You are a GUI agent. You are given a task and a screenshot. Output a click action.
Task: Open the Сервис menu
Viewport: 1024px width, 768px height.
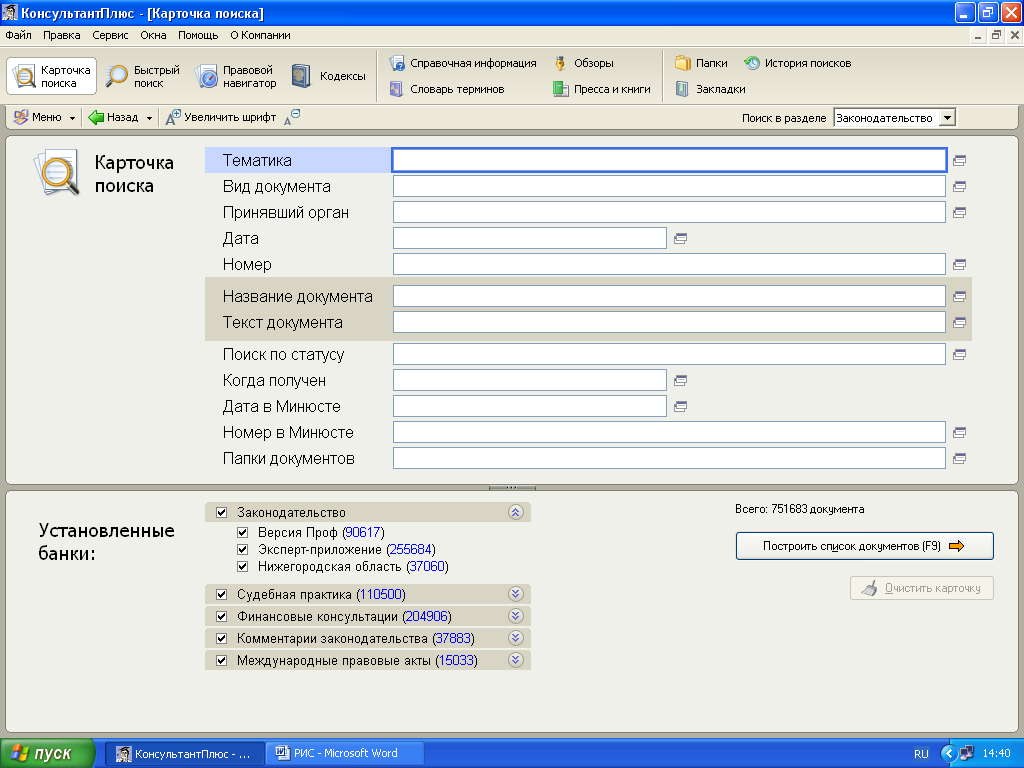pyautogui.click(x=110, y=35)
